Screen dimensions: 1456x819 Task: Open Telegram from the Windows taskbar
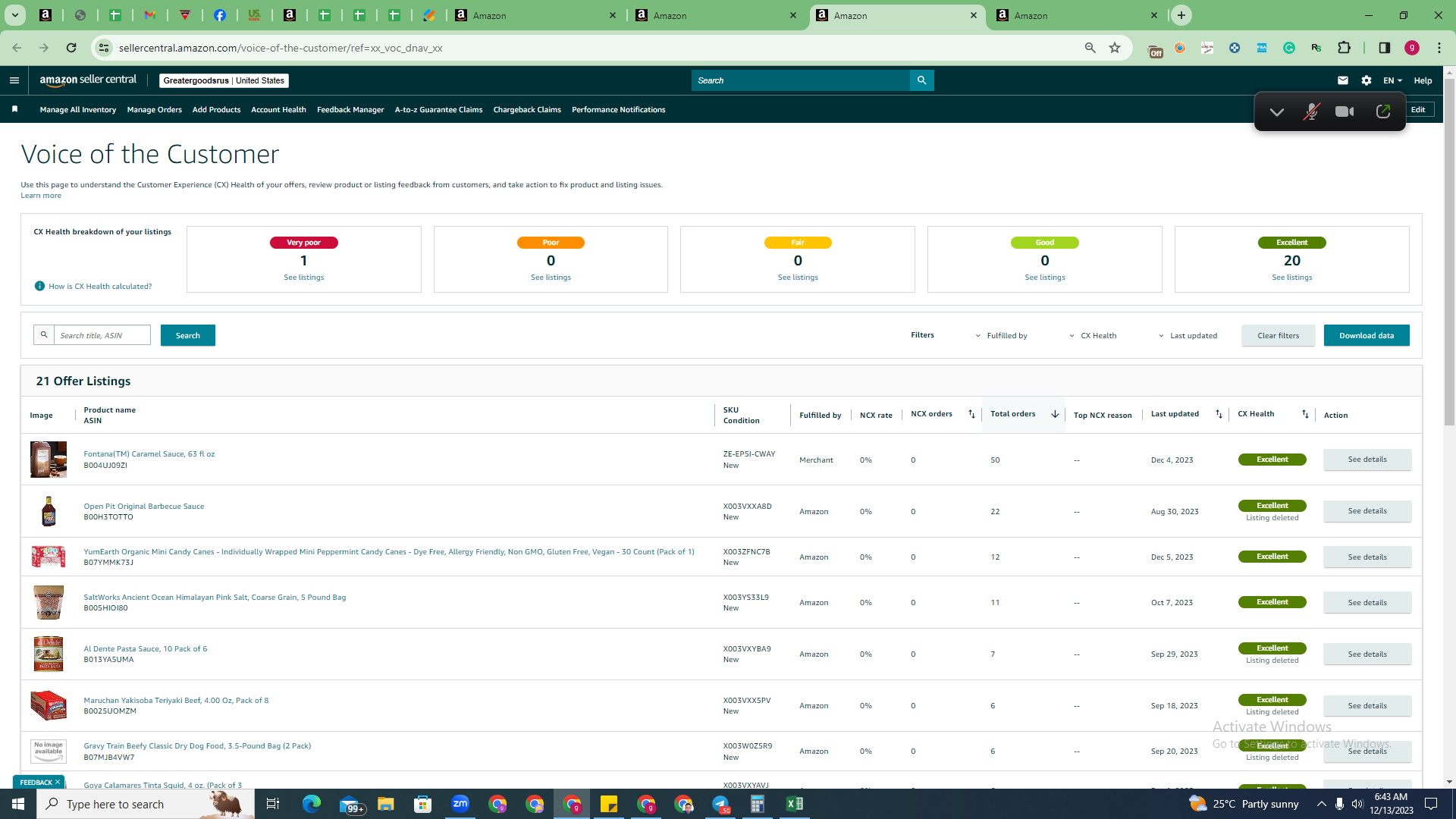click(x=720, y=804)
